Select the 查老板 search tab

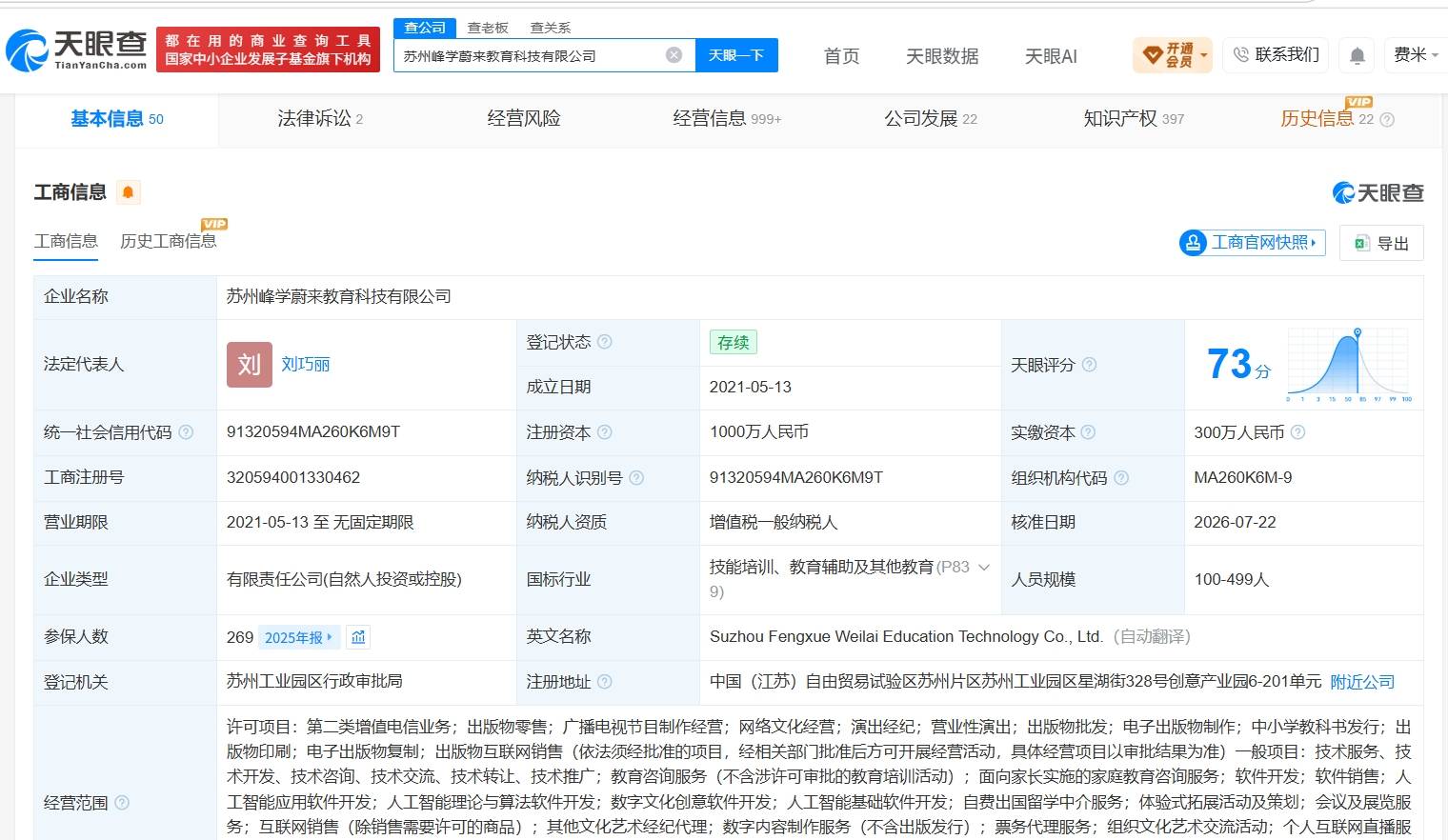488,28
